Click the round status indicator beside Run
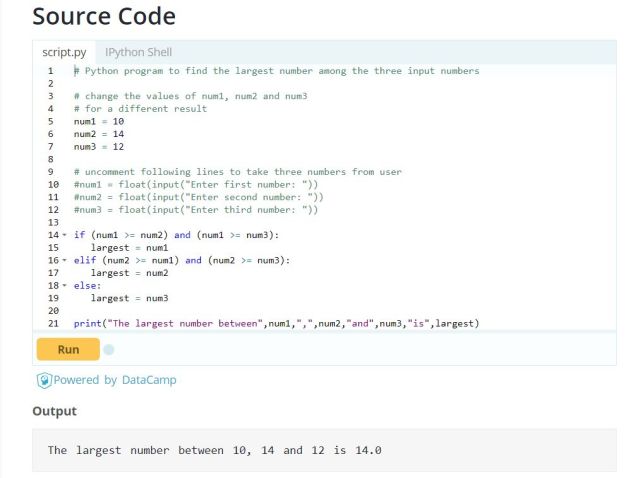 click(x=109, y=350)
